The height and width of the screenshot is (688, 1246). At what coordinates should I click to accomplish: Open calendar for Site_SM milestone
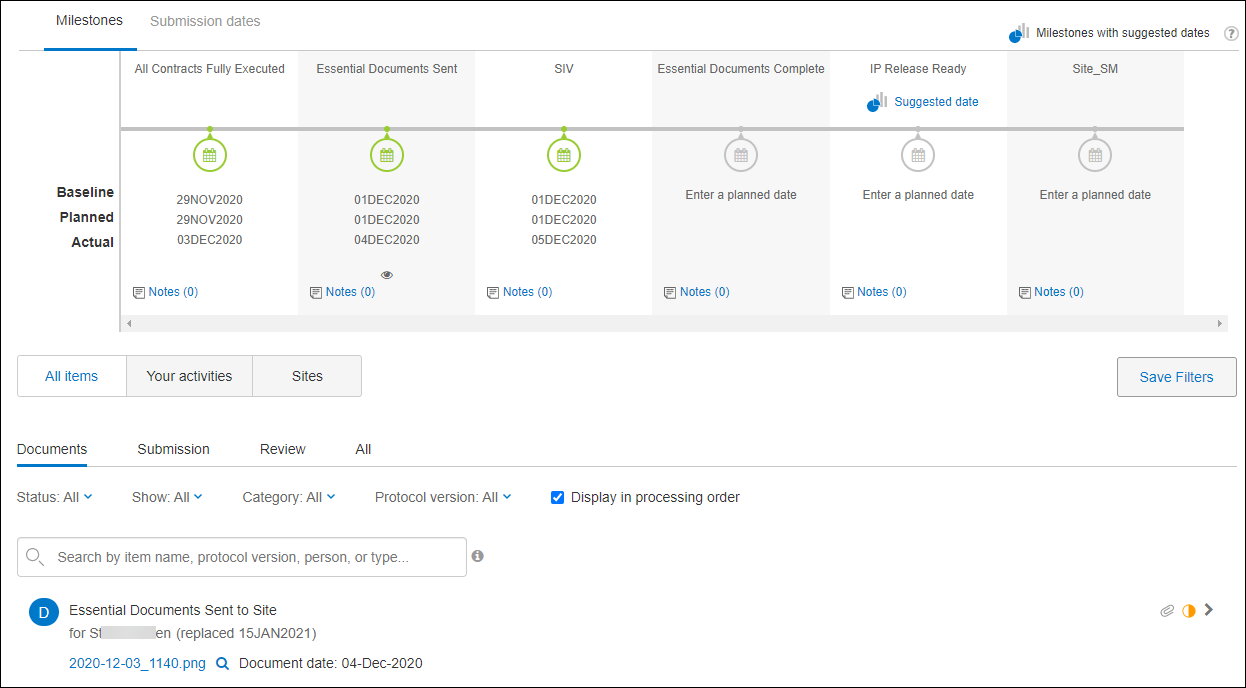(x=1095, y=155)
